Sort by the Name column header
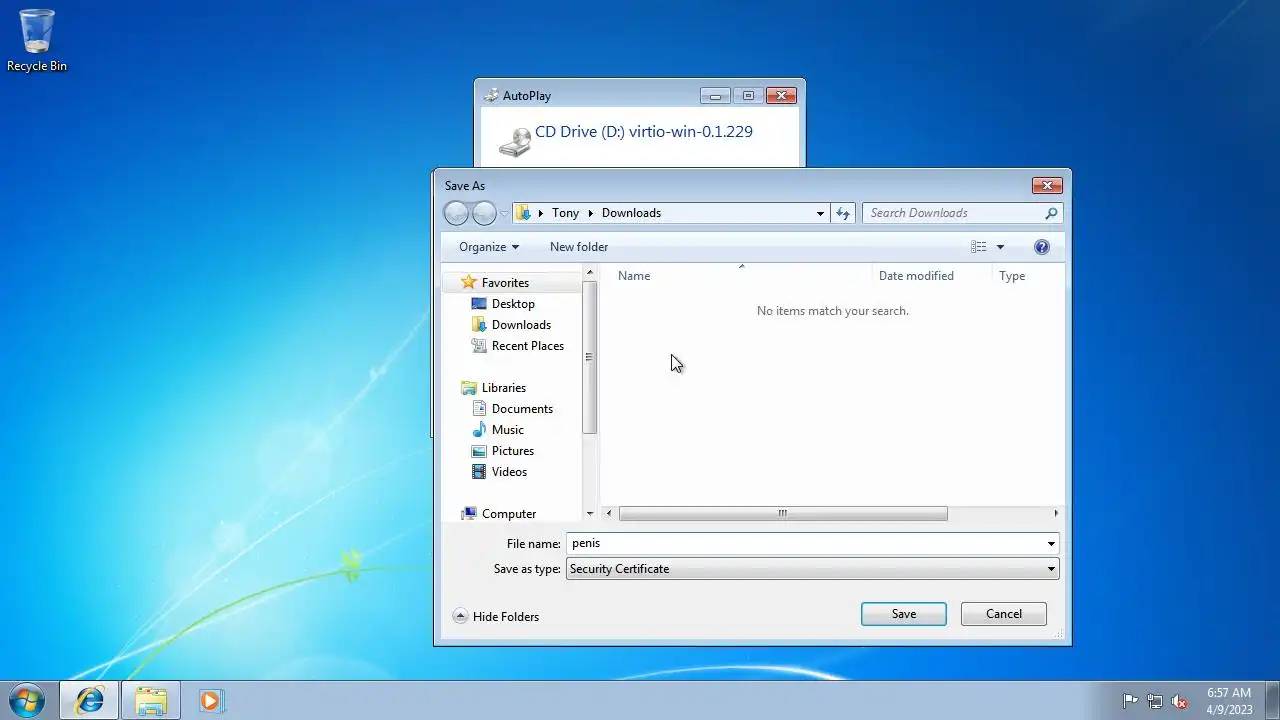The image size is (1280, 720). click(634, 276)
